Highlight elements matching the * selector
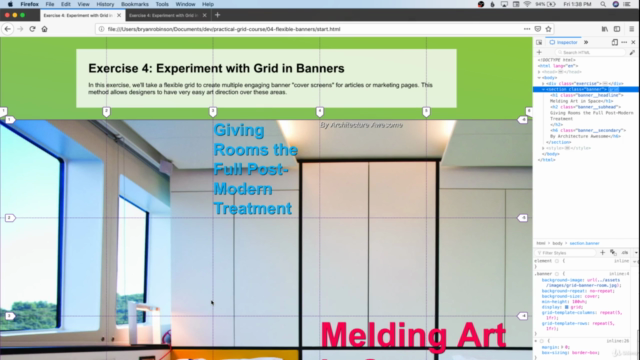640x360 pixels. point(542,341)
